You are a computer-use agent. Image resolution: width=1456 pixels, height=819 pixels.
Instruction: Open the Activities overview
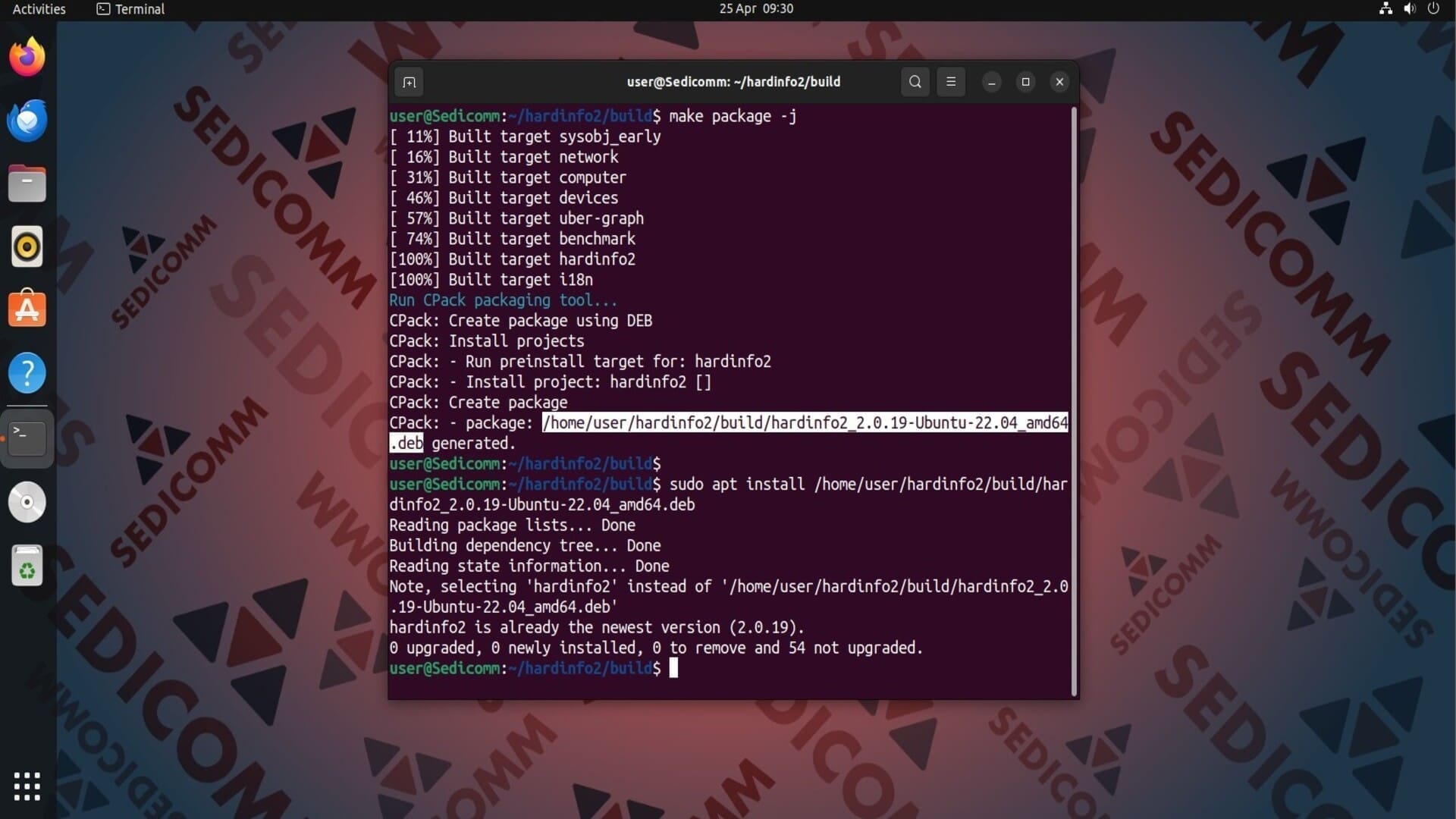click(39, 9)
